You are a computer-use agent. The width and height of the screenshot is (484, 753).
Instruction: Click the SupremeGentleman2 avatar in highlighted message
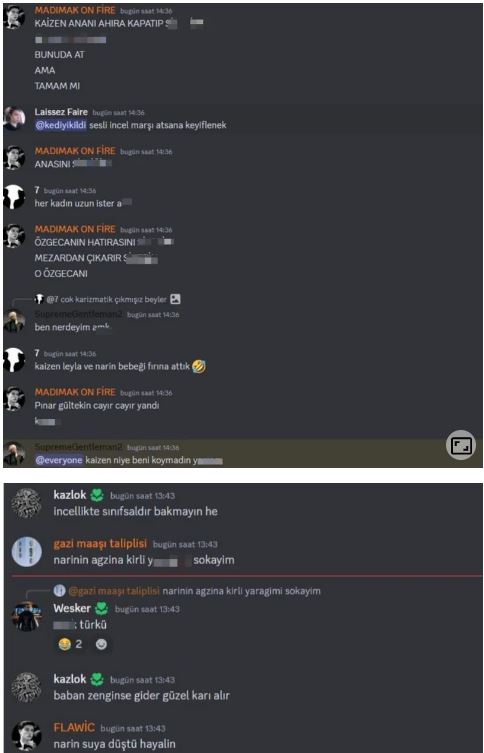(x=14, y=454)
